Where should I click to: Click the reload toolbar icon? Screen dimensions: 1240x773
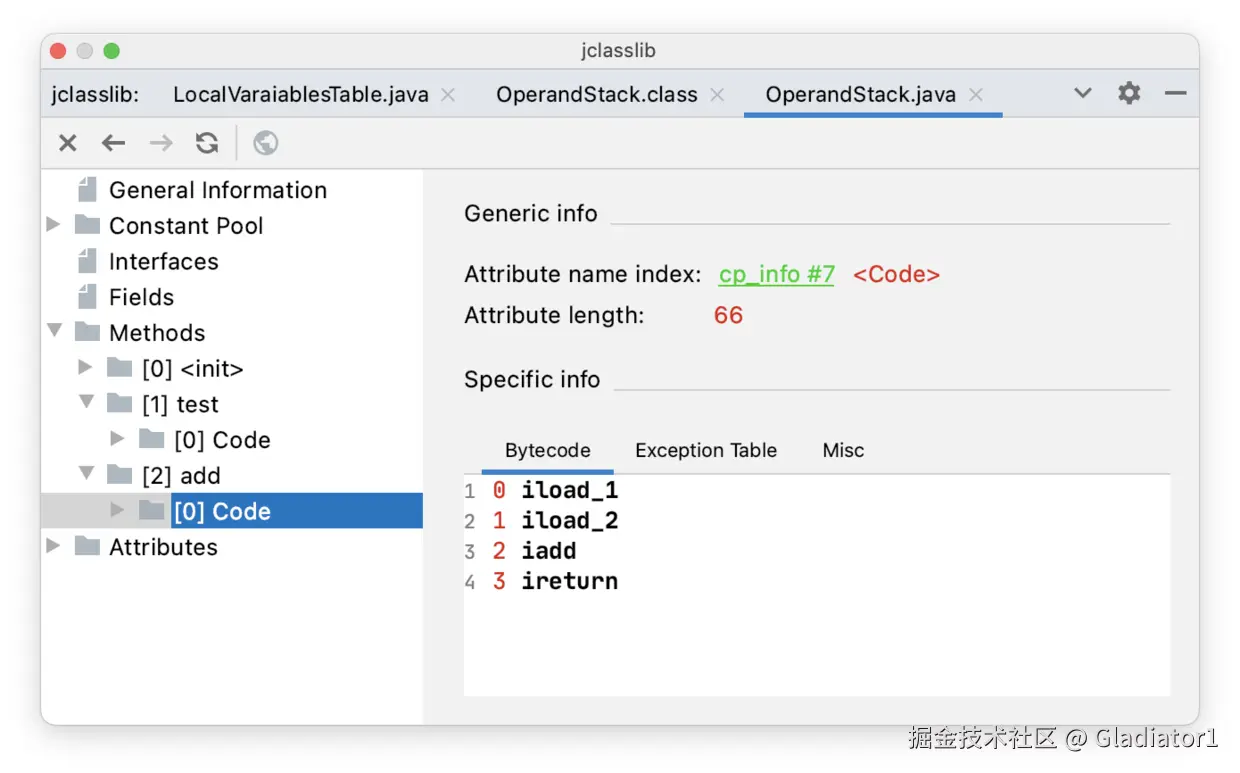pyautogui.click(x=207, y=143)
